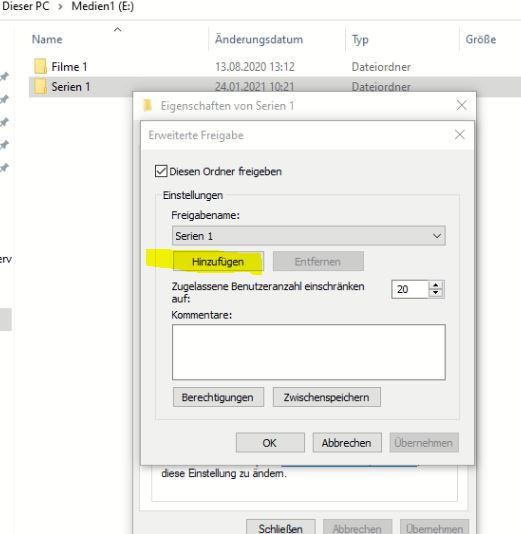
Task: Click the Zwischenspeichern button
Action: [327, 397]
